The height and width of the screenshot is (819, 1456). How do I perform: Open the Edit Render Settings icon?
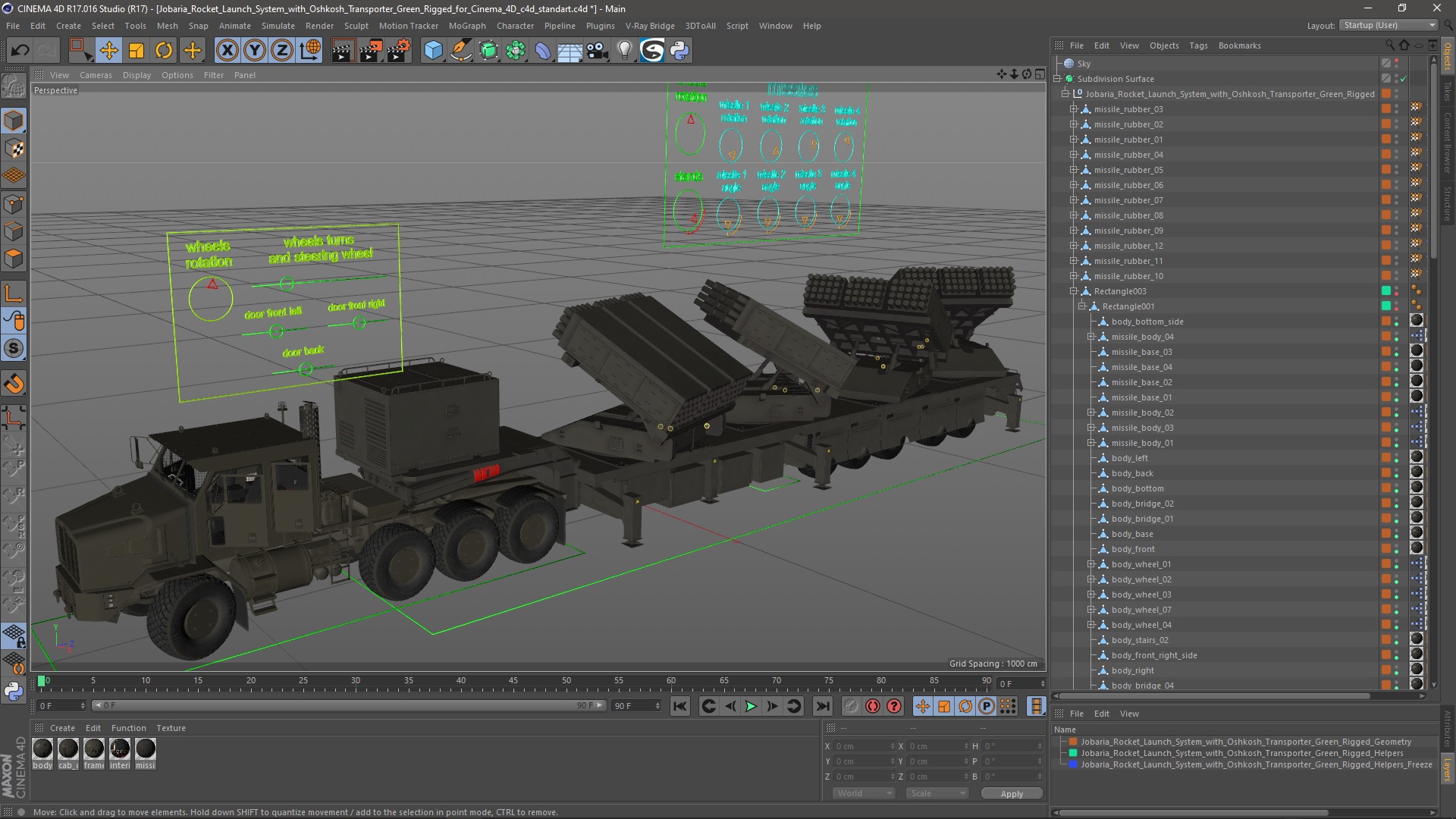[x=399, y=51]
